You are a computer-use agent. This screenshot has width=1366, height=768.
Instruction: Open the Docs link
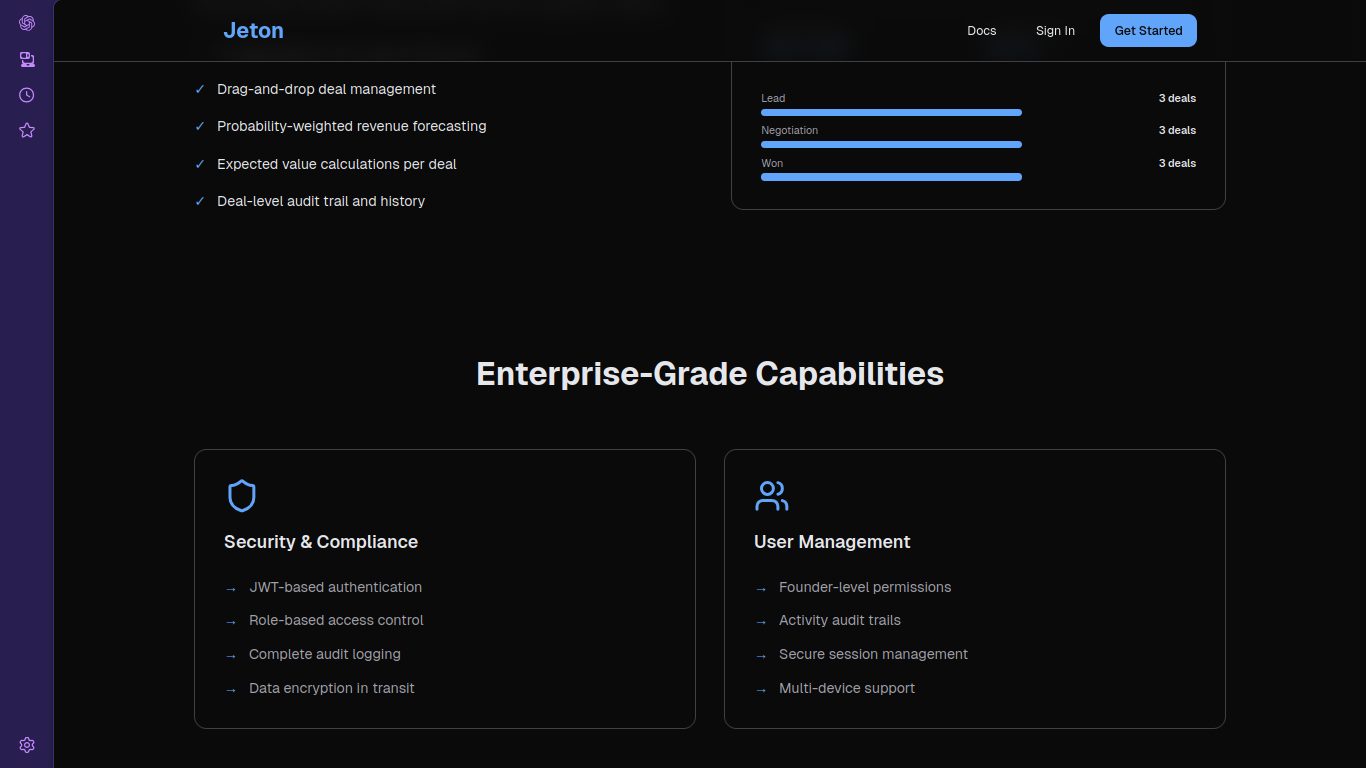point(982,31)
